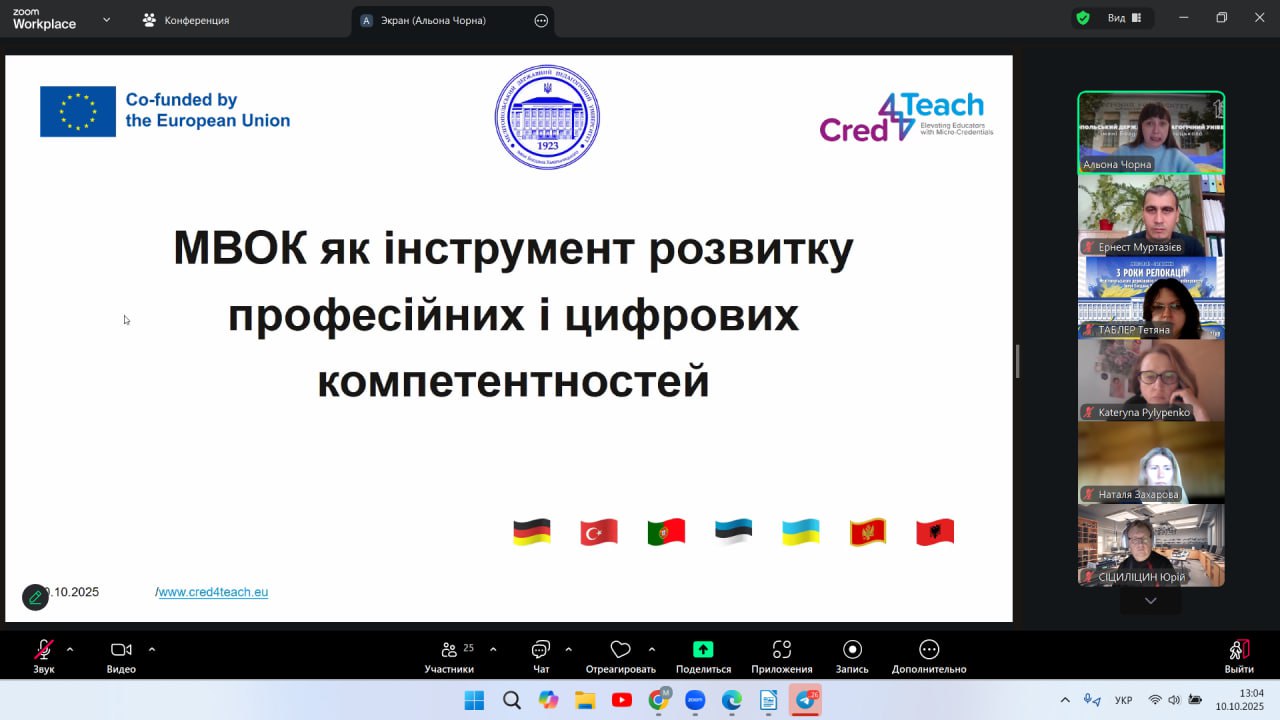Click the React heart icon
This screenshot has width=1280, height=720.
pos(620,650)
